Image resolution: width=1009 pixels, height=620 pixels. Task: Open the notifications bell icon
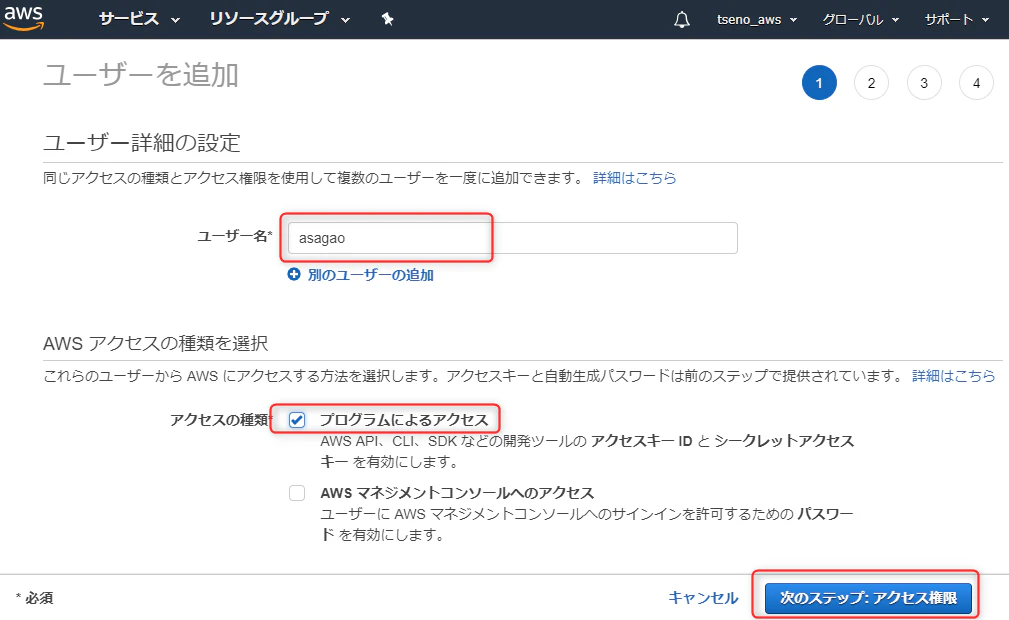coord(682,20)
